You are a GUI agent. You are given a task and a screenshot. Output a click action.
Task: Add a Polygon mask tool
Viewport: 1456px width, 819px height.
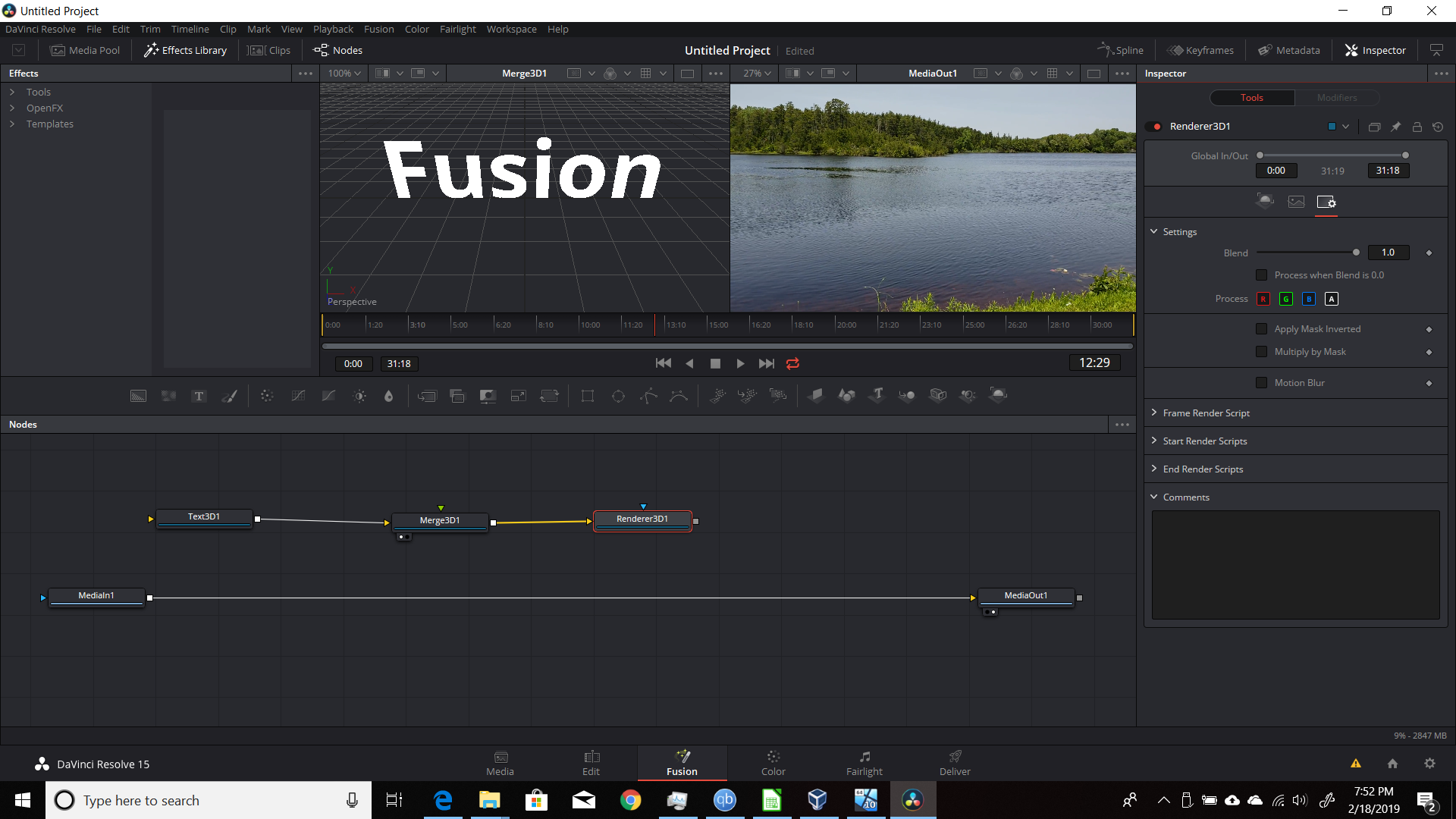coord(649,396)
